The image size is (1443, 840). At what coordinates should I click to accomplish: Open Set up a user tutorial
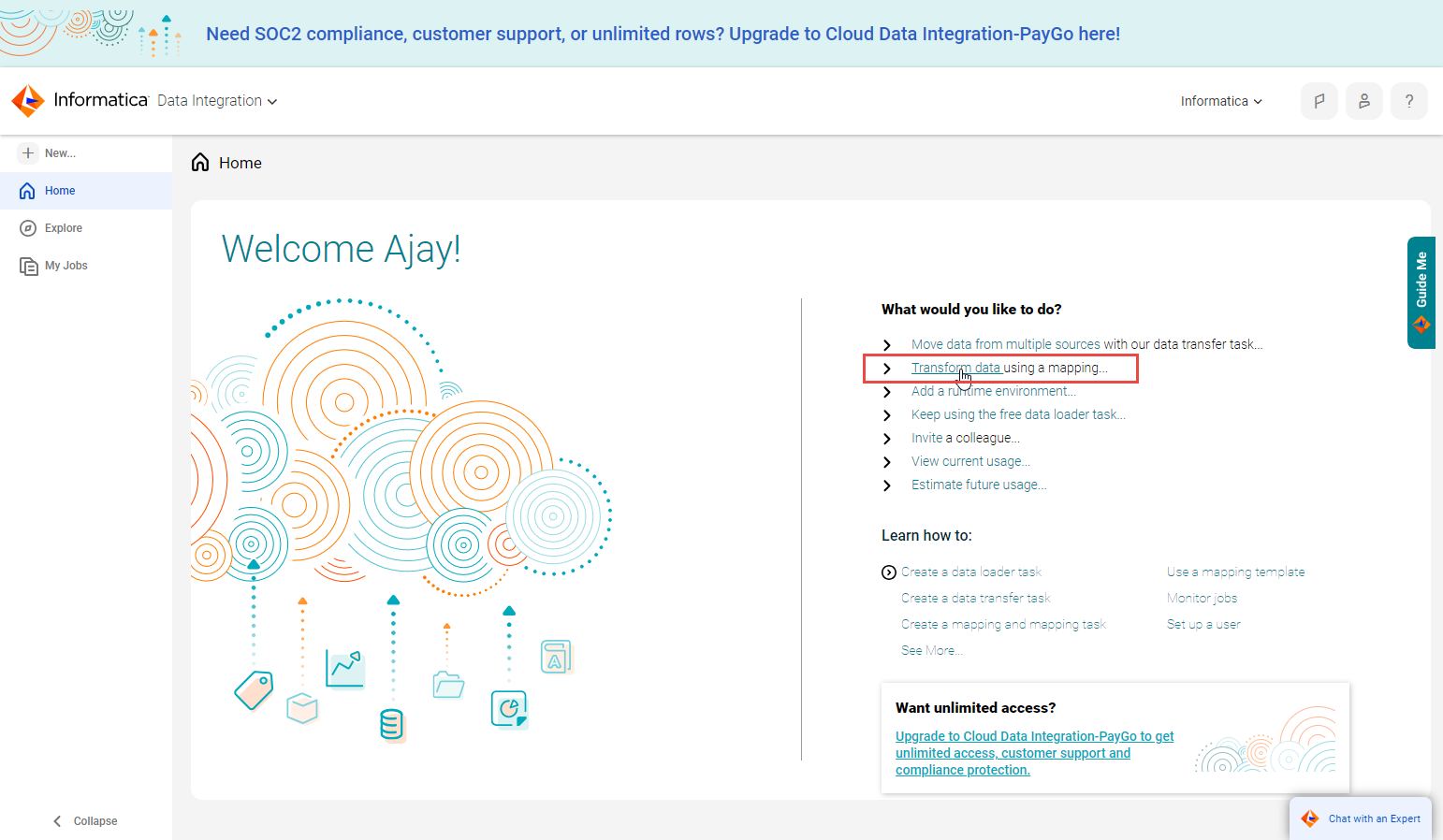(1203, 624)
